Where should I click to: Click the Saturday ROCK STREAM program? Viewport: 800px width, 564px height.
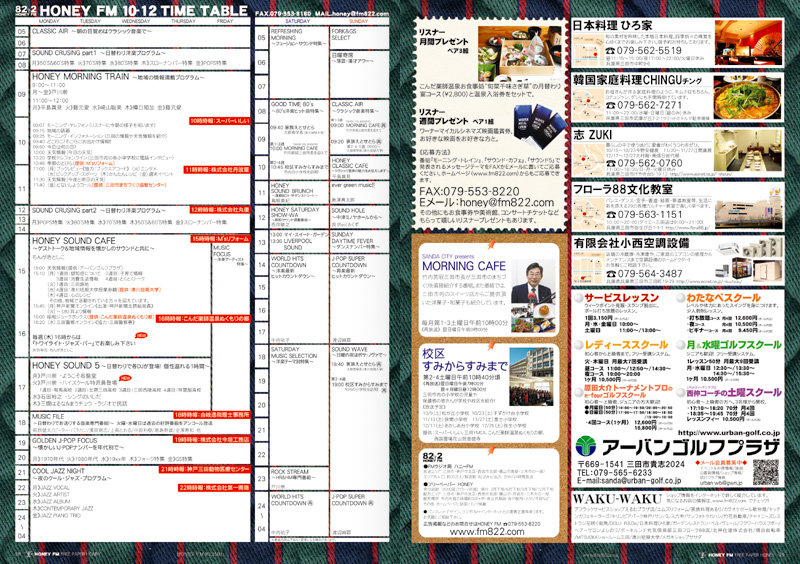coord(290,472)
